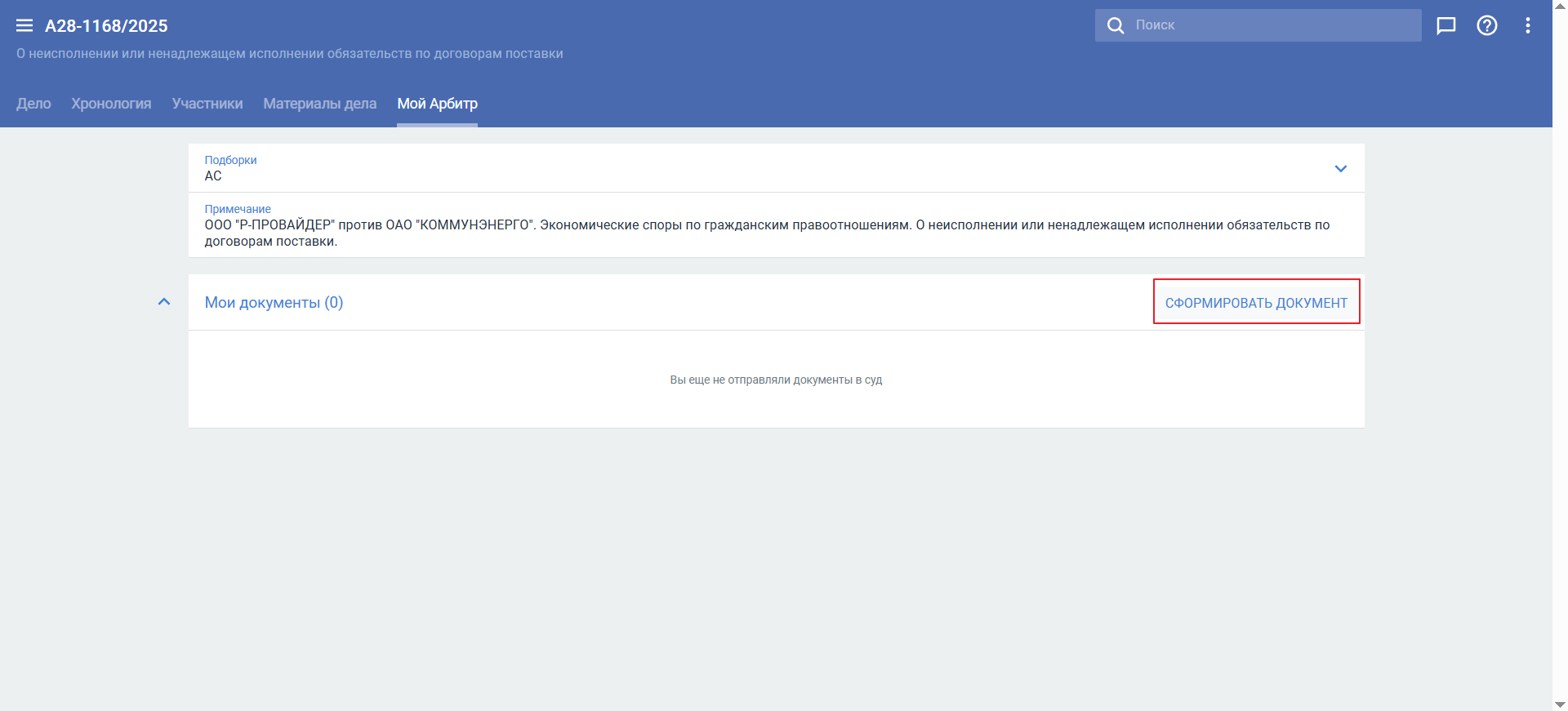Click the case number А28-1168/2025 title
This screenshot has width=1568, height=711.
[106, 26]
